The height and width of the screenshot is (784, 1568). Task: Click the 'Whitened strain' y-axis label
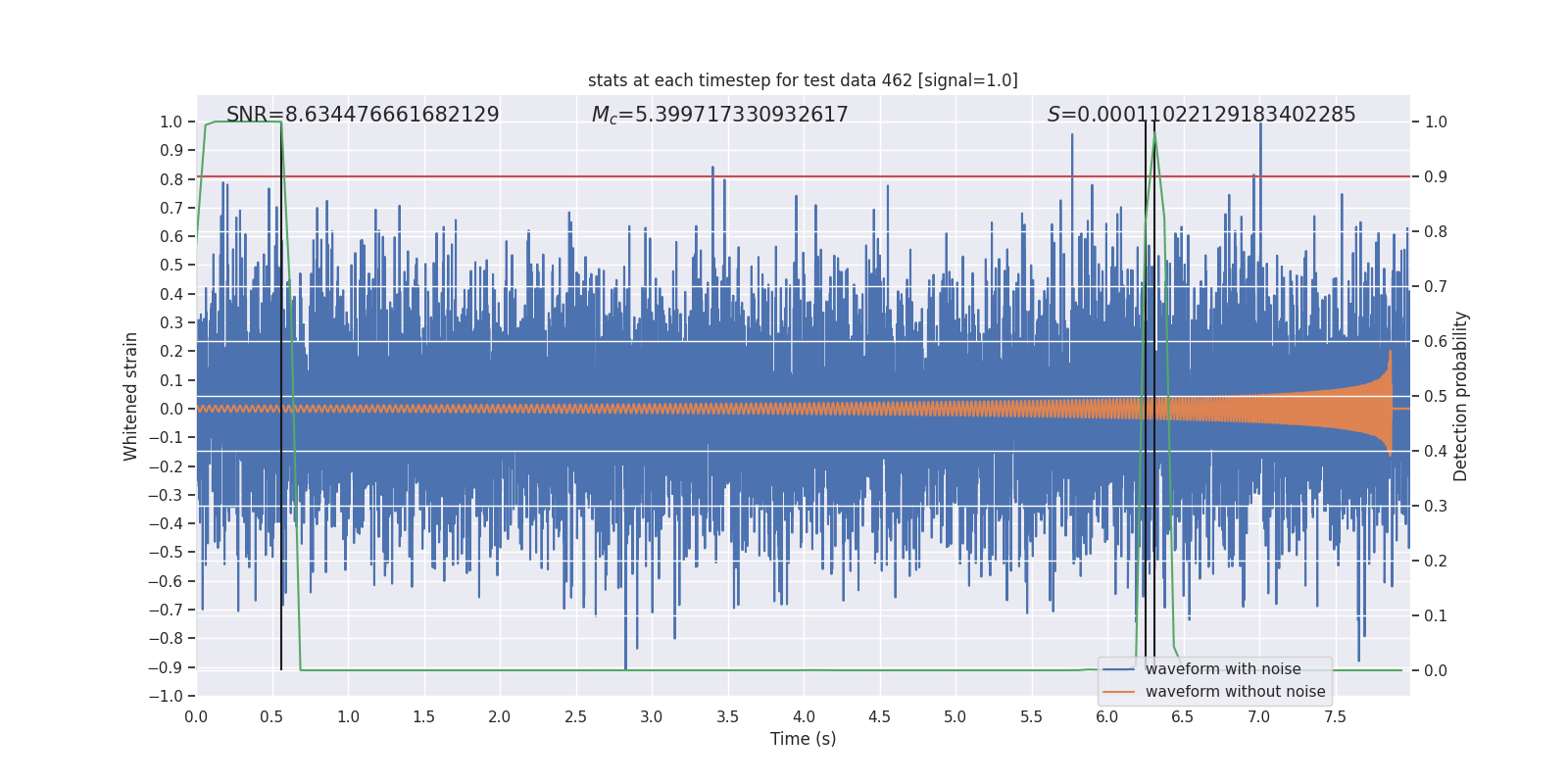131,396
